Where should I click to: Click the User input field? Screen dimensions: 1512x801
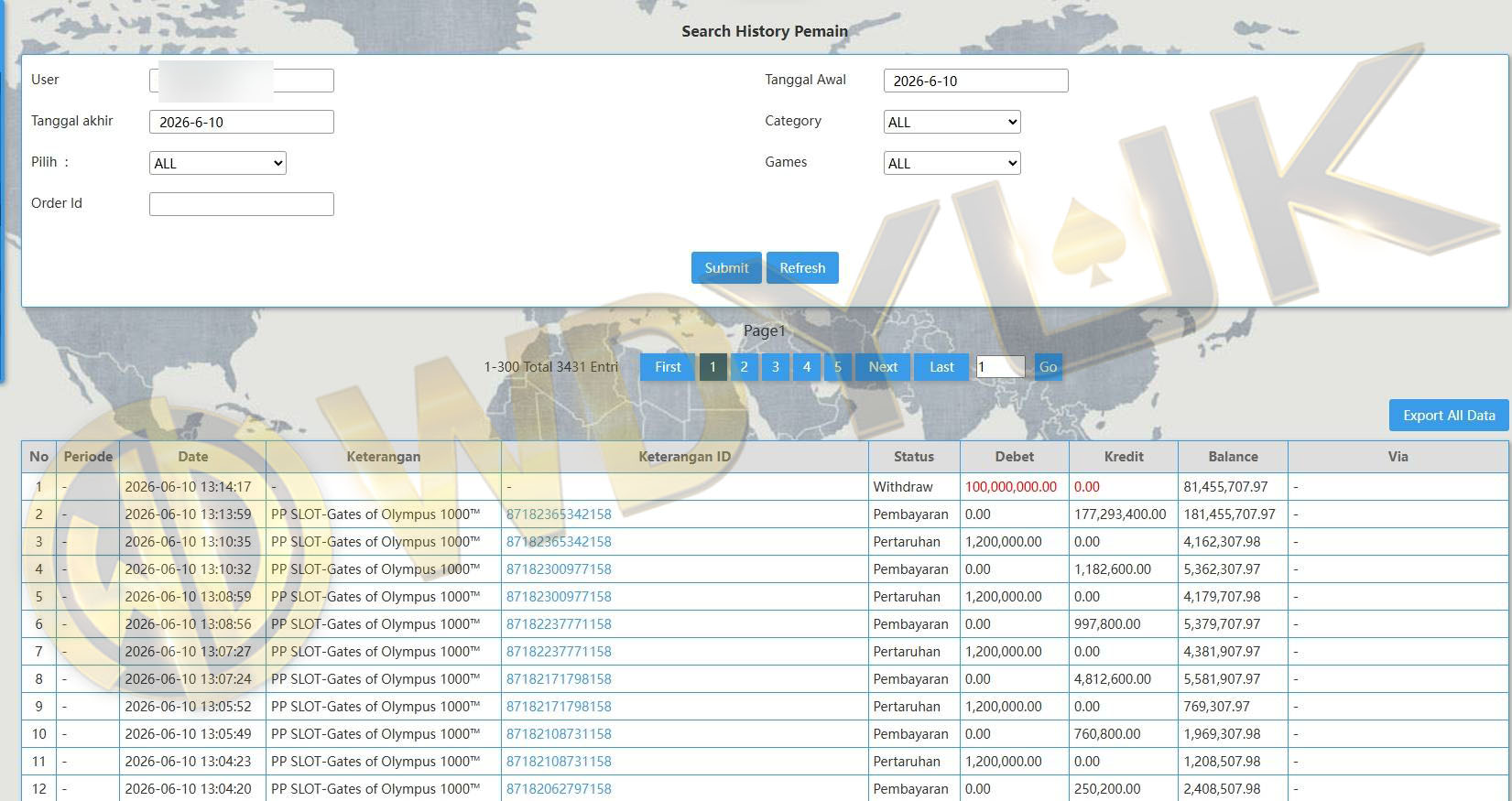click(242, 81)
